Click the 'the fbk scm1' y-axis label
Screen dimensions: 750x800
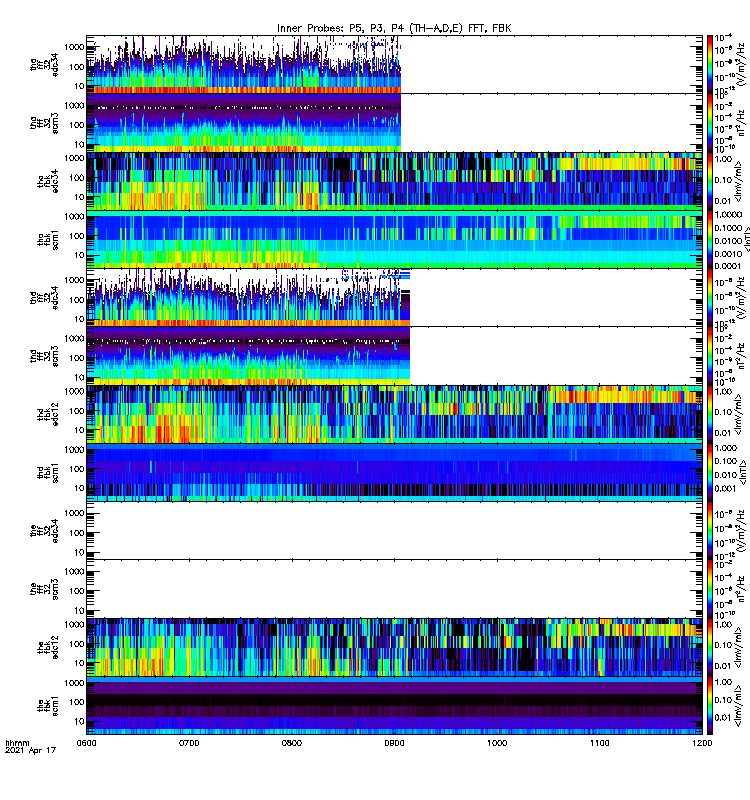click(x=48, y=705)
